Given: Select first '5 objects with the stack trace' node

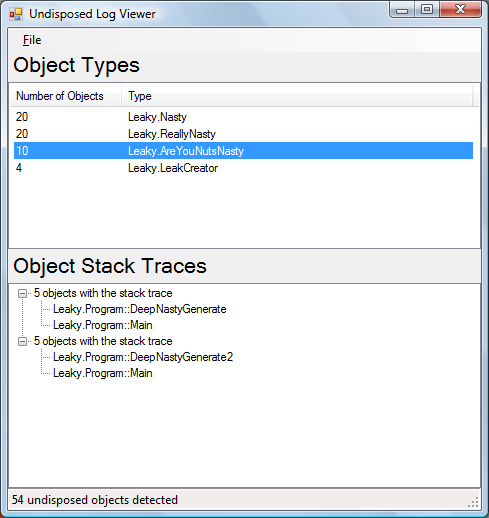Looking at the screenshot, I should 103,293.
